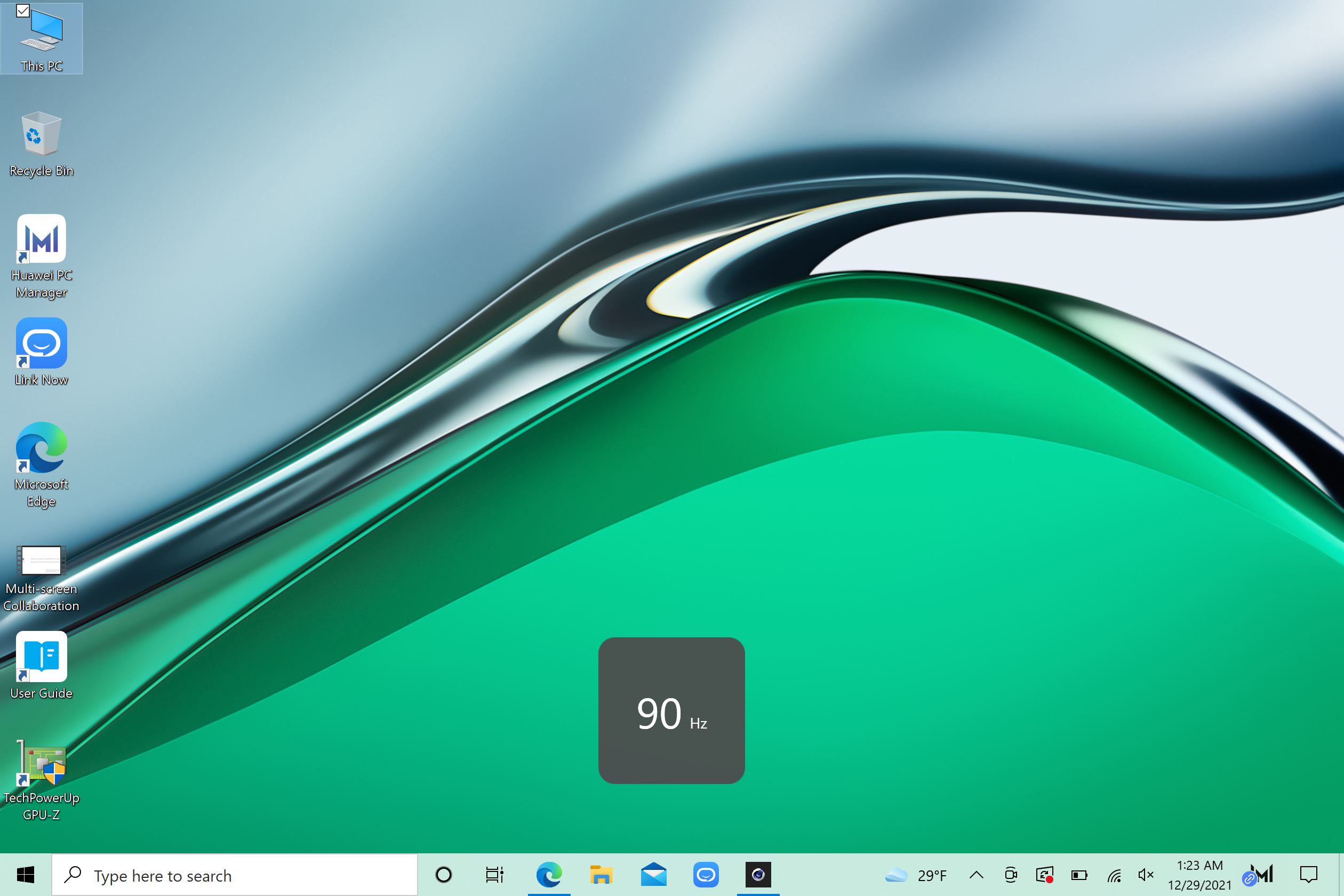Open Link Now from the taskbar

706,875
